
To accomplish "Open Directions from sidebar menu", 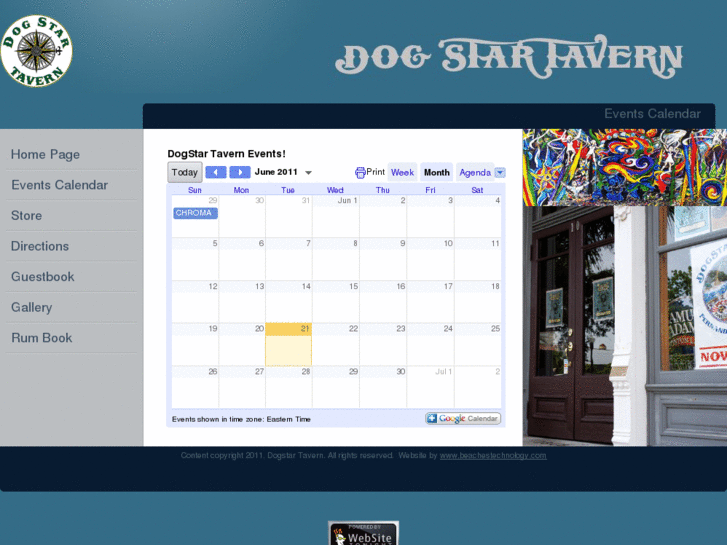I will click(40, 246).
